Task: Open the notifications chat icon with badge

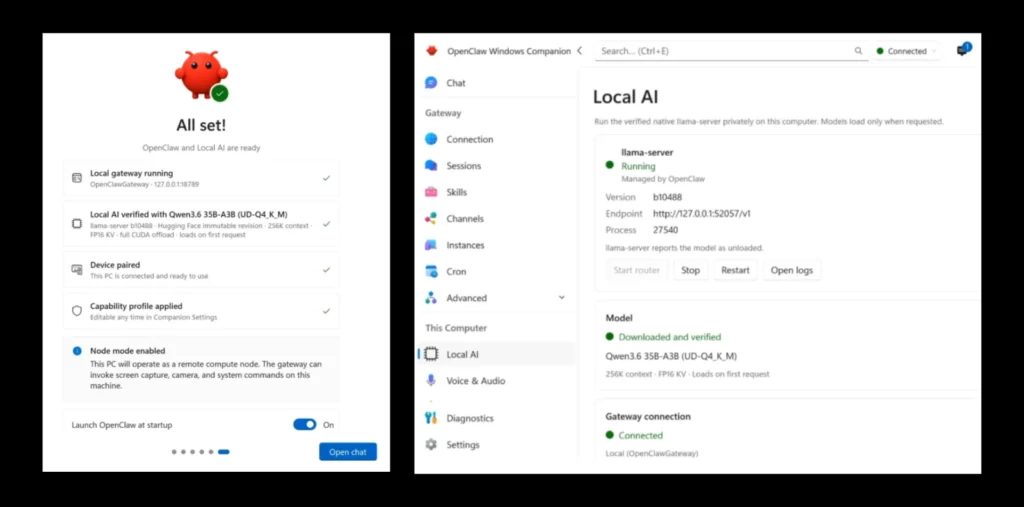Action: pos(963,50)
